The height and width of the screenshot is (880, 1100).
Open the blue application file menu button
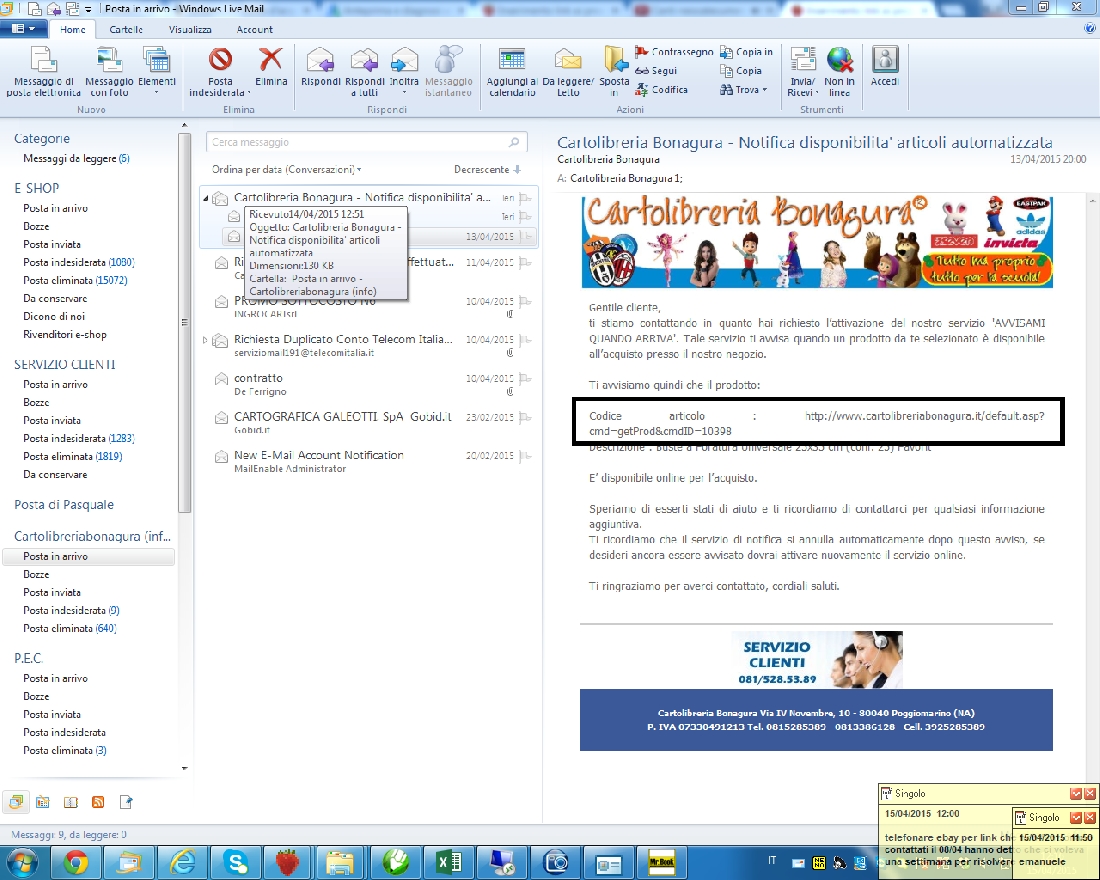click(23, 29)
